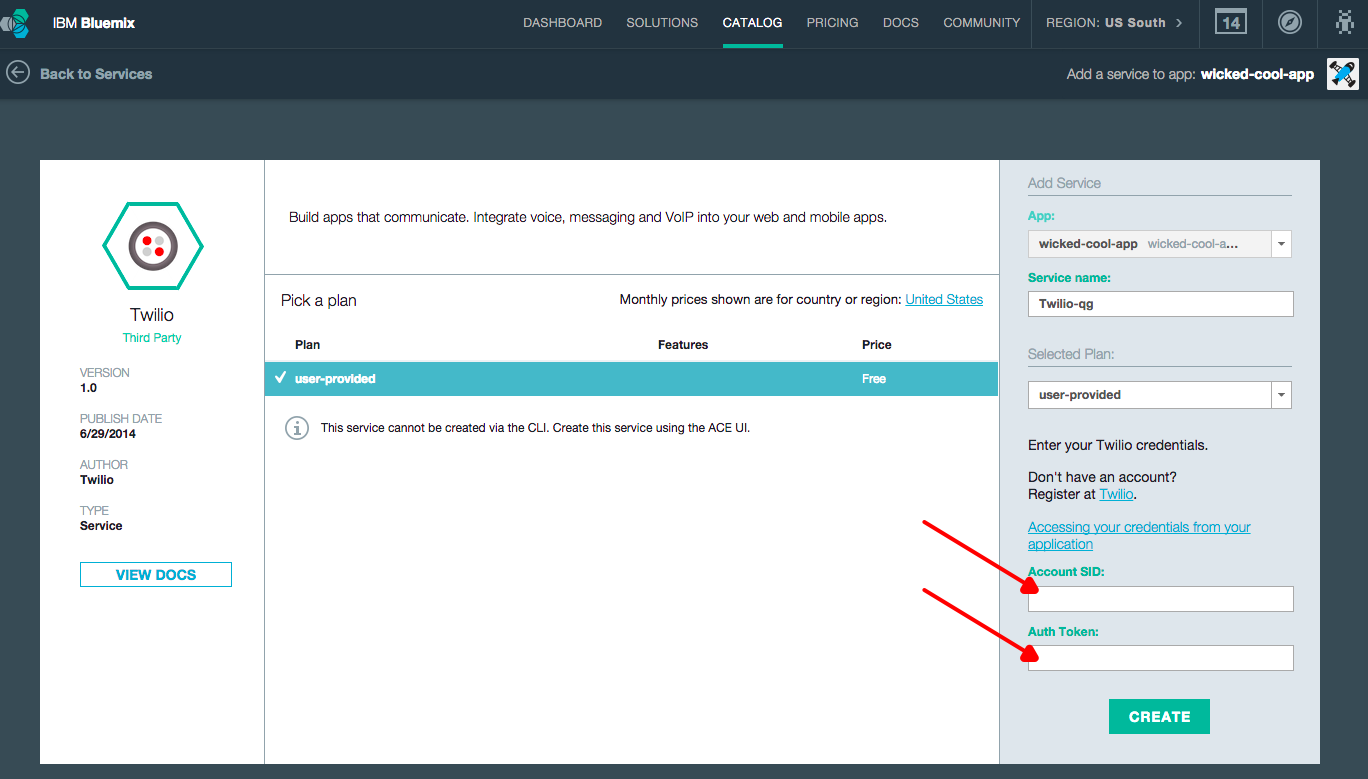
Task: Click the wicked-cool-app icon thumbnail
Action: 1343,74
